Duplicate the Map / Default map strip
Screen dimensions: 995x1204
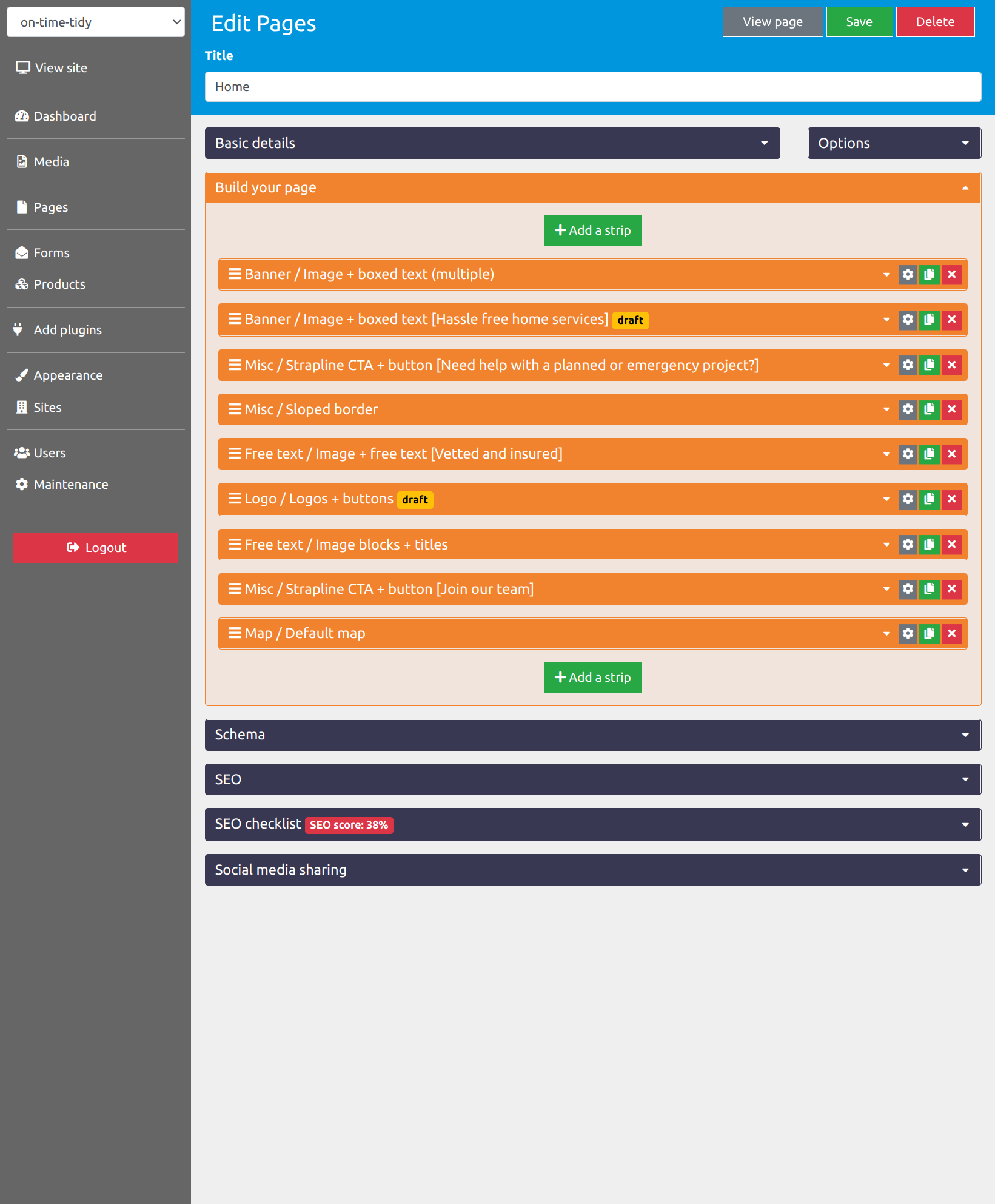(x=929, y=634)
